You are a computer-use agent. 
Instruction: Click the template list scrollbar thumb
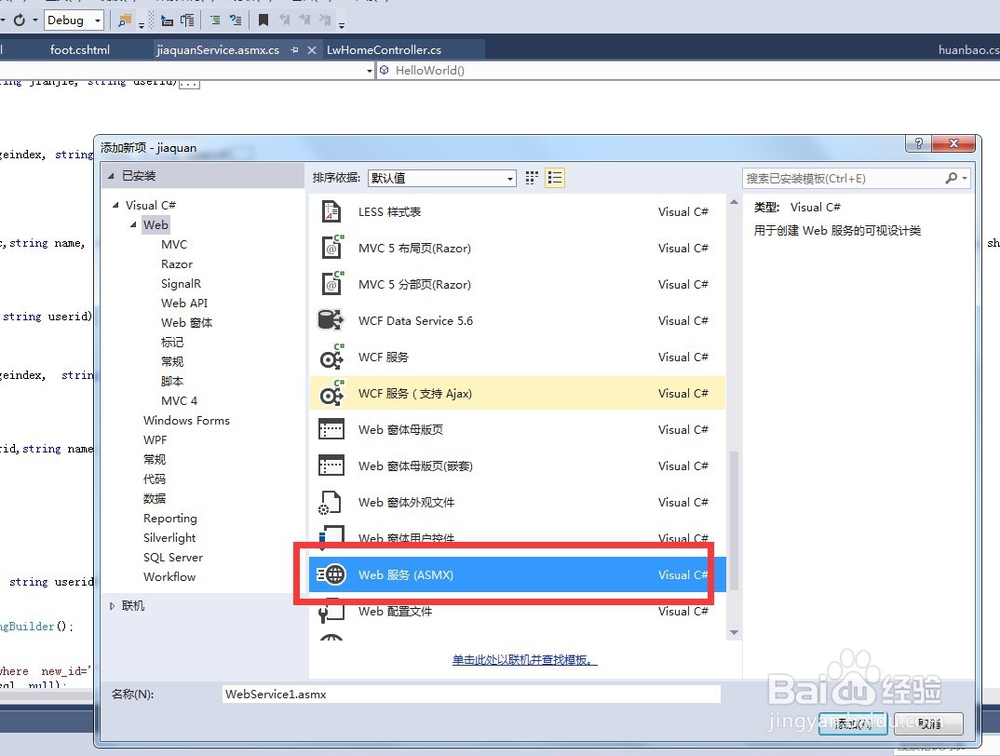click(734, 521)
